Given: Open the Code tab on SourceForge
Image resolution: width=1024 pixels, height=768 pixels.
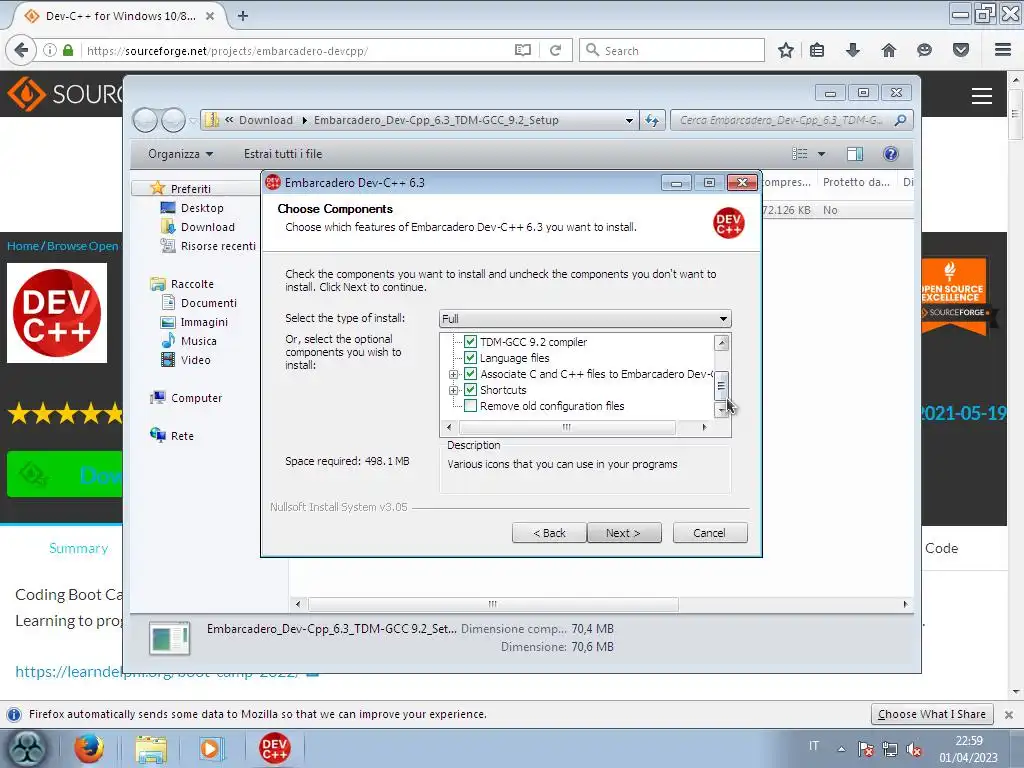Looking at the screenshot, I should click(941, 549).
